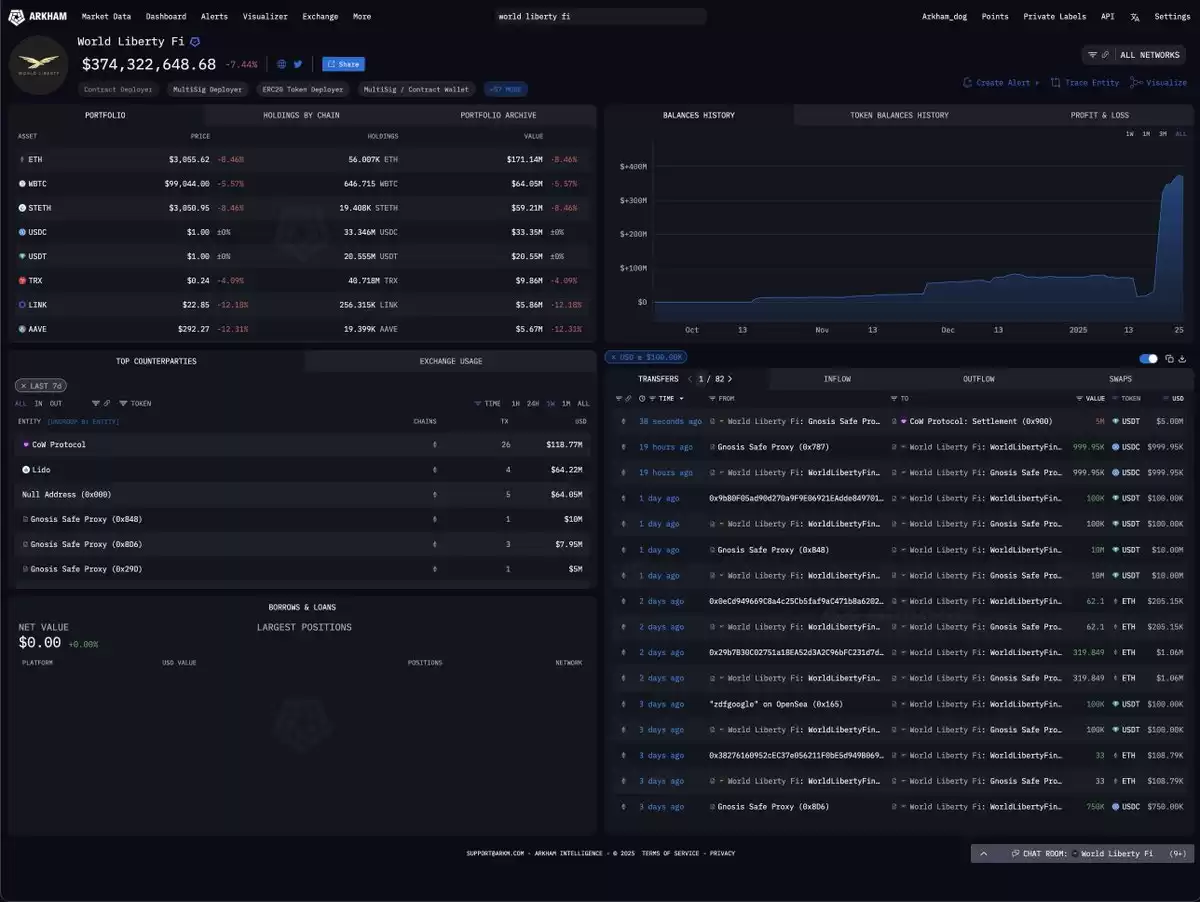Download transfers with the download icon
This screenshot has width=1200, height=902.
pyautogui.click(x=1182, y=358)
